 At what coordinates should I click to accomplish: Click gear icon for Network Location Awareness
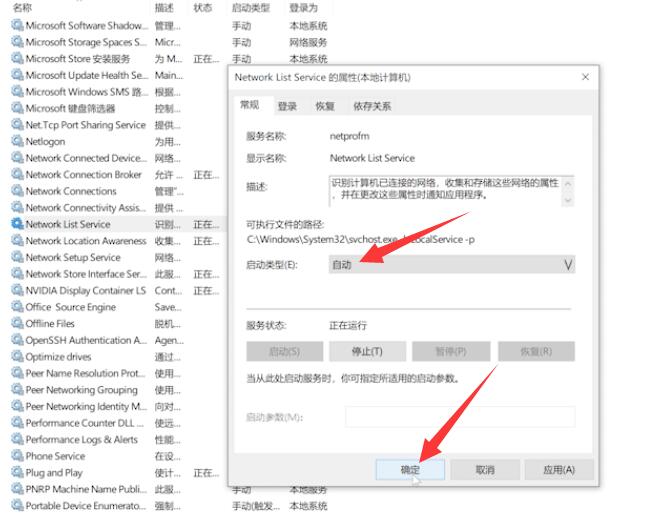[x=17, y=241]
